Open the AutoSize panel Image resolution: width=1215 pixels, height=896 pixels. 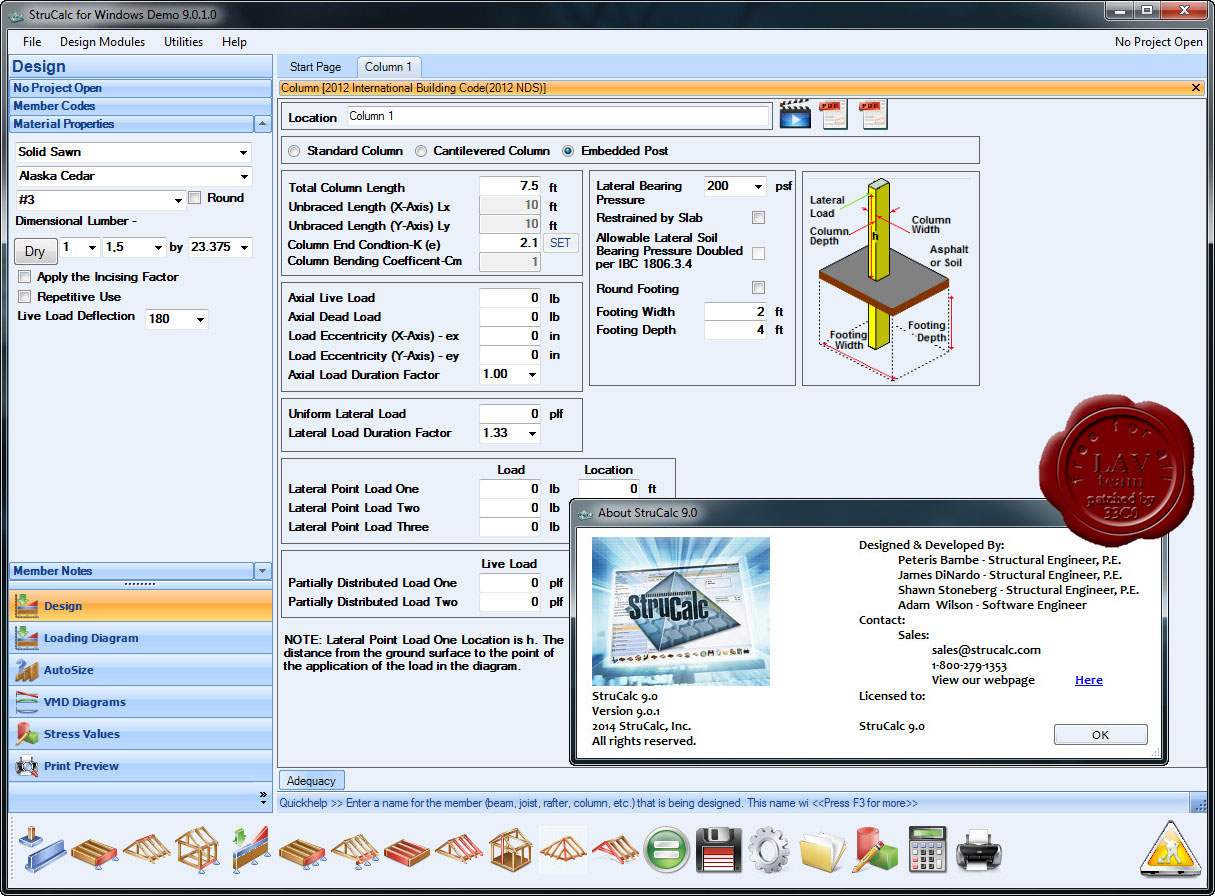[140, 670]
